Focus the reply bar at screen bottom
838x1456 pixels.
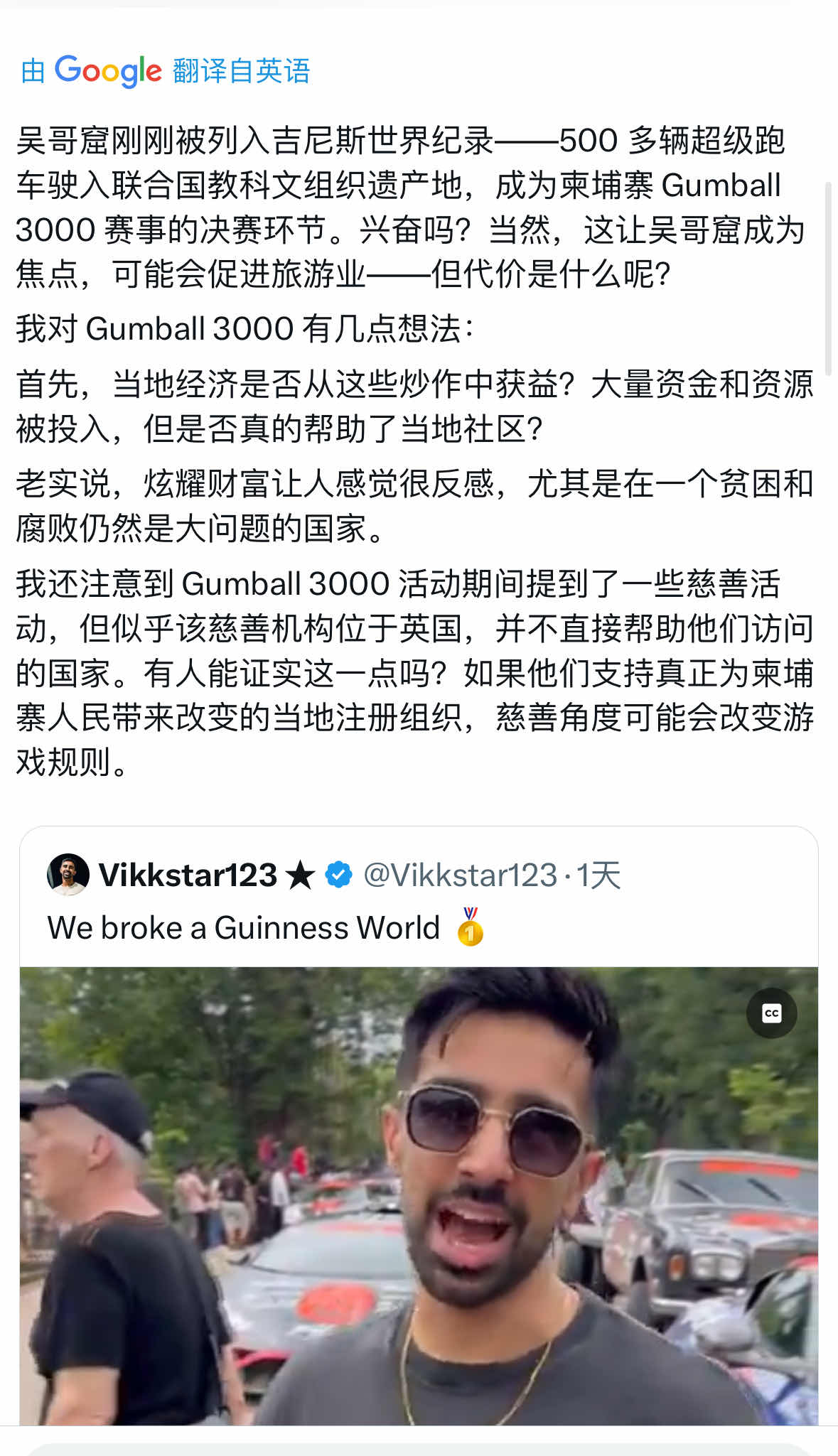click(419, 1449)
